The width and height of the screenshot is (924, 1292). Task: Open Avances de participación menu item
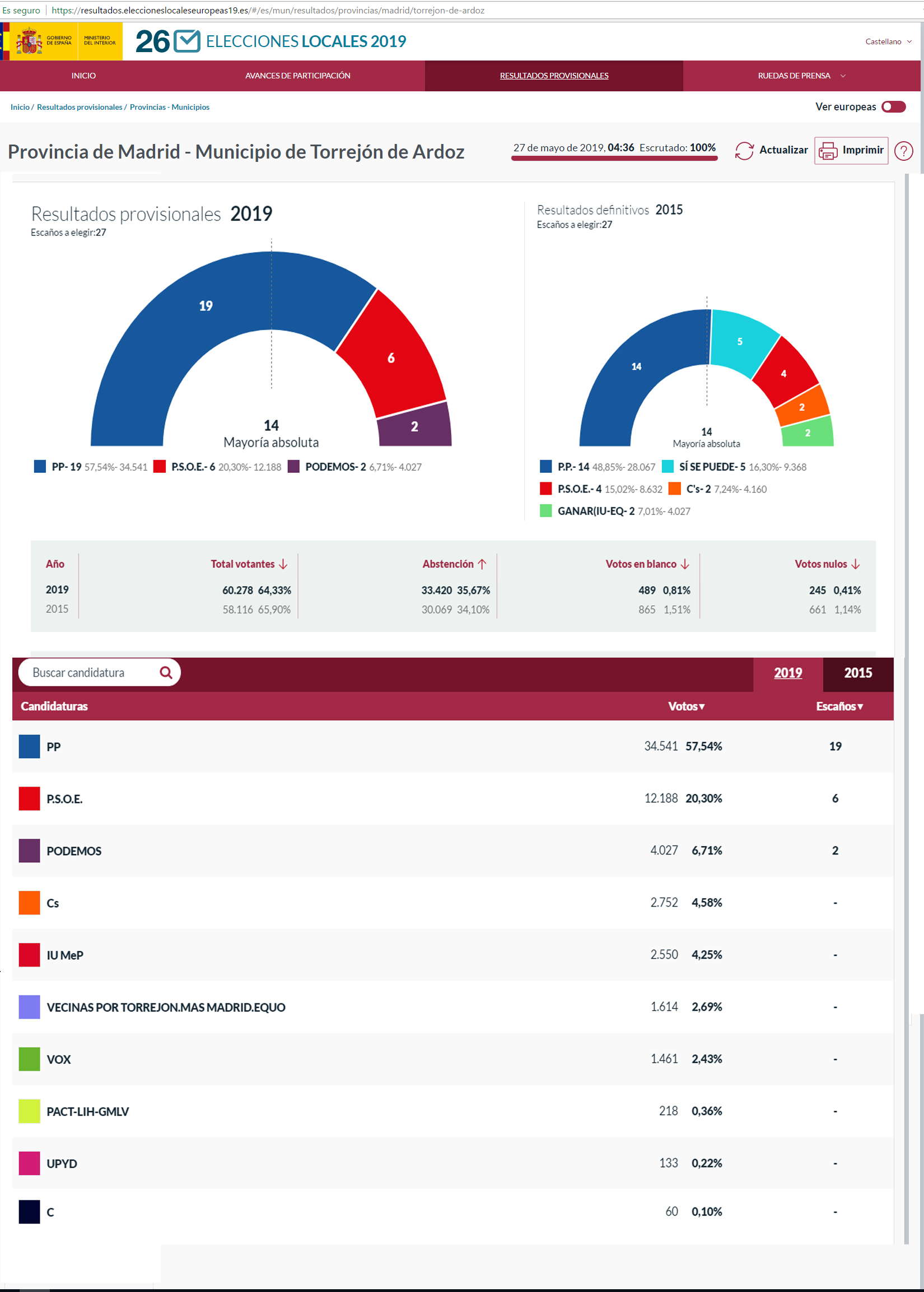point(297,76)
